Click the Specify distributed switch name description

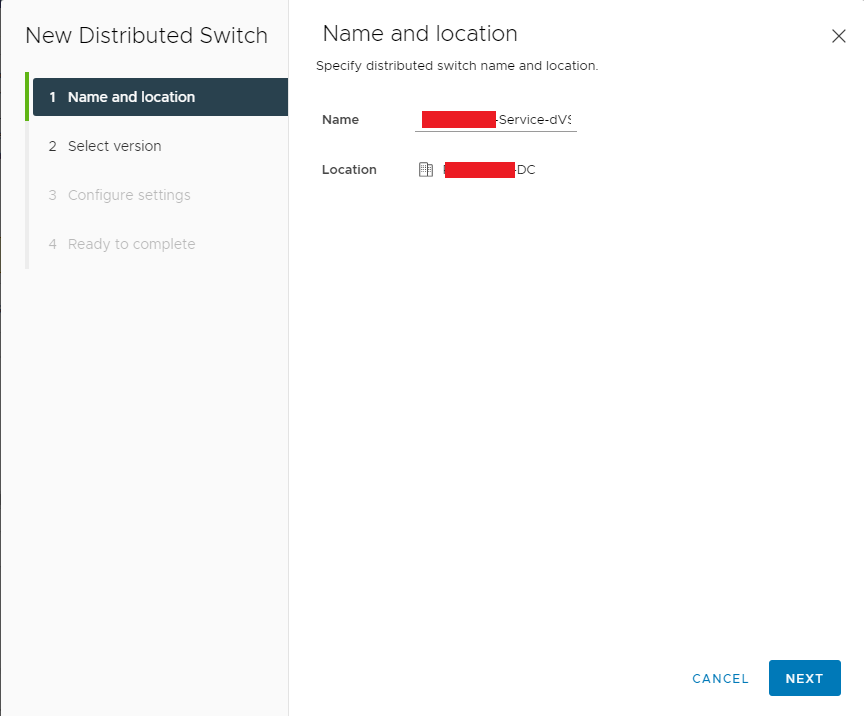[457, 66]
